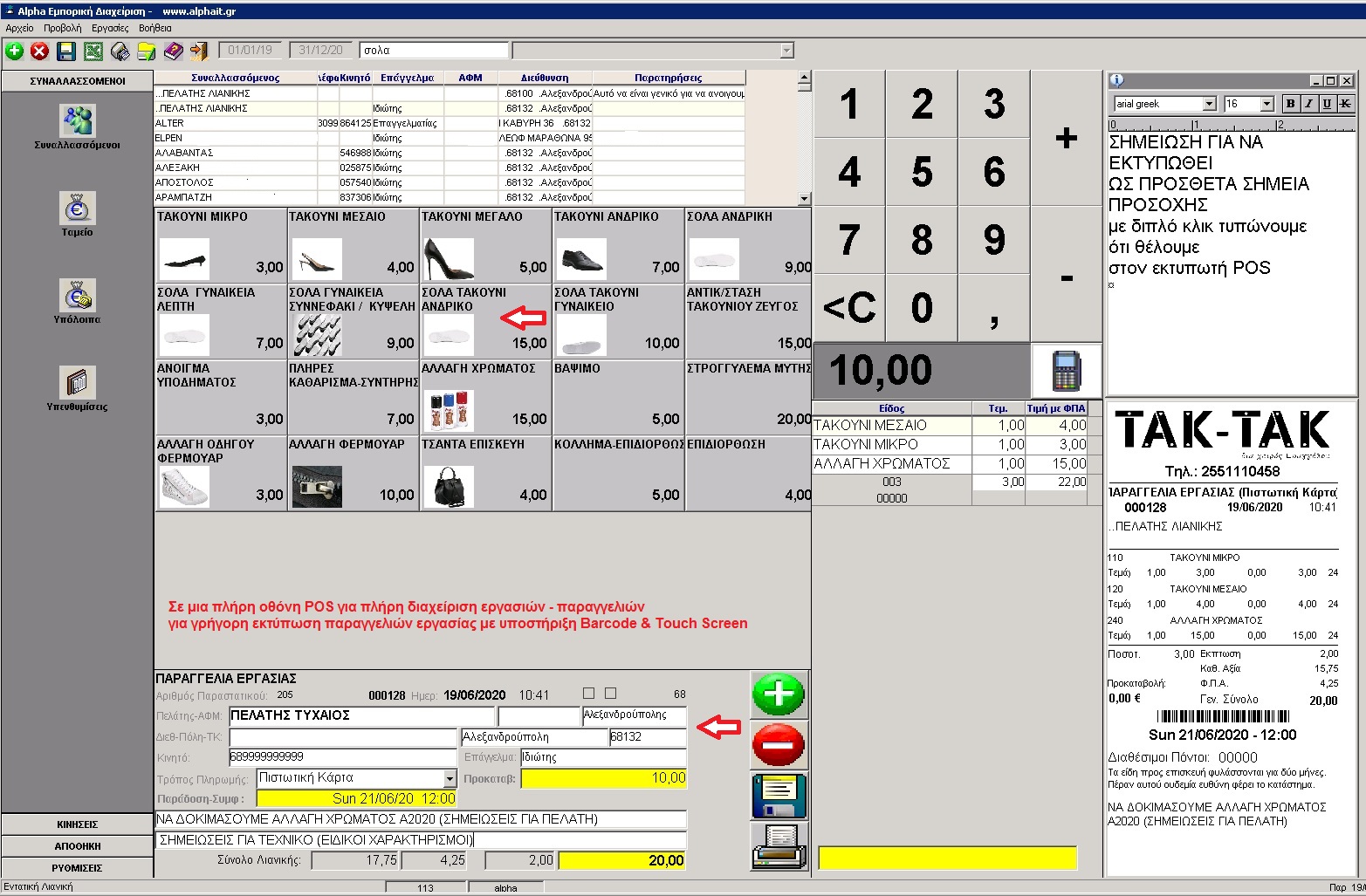The image size is (1366, 896).
Task: Toggle underline in the note editor
Action: click(x=1327, y=104)
